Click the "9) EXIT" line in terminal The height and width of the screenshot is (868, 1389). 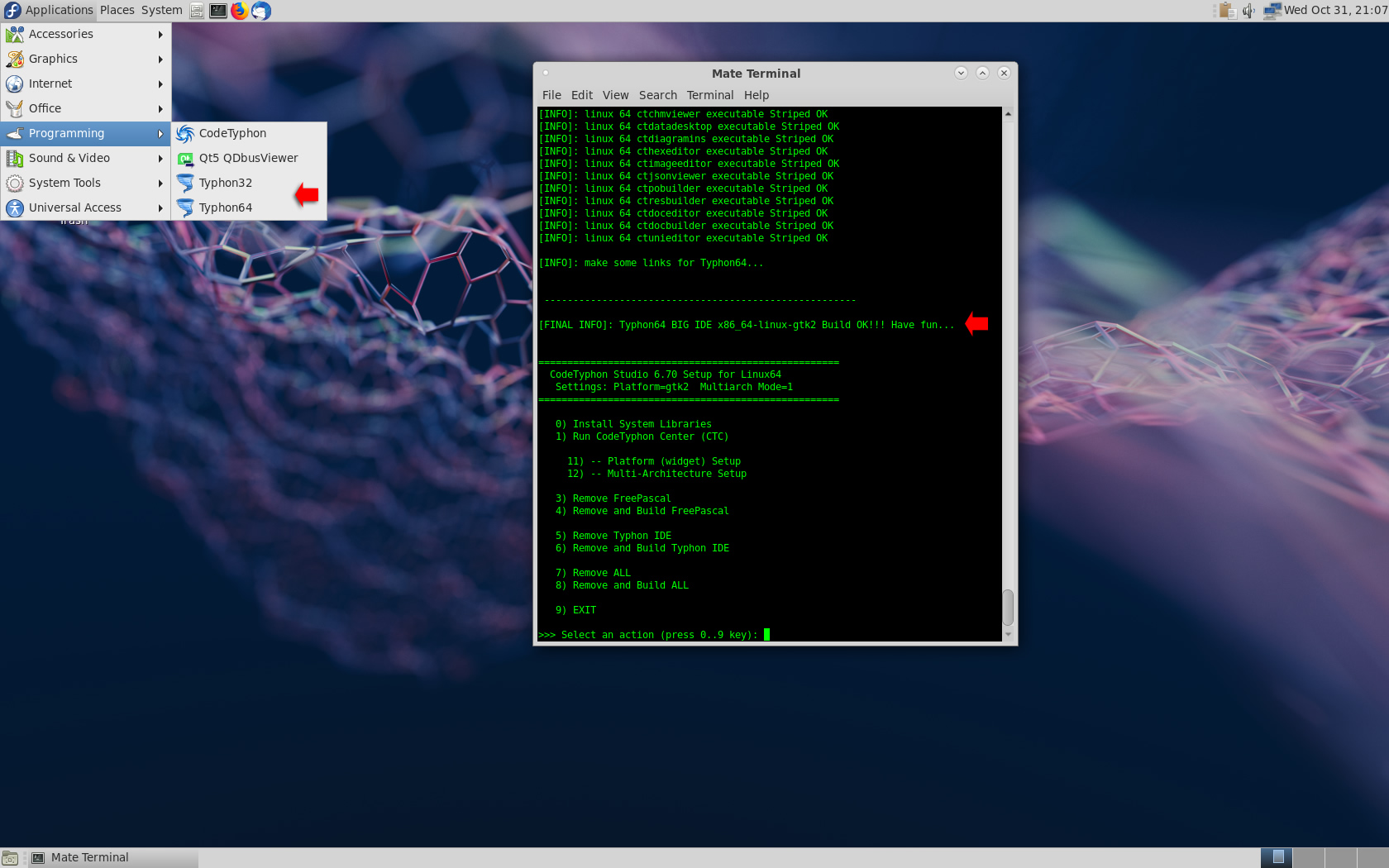pos(575,610)
